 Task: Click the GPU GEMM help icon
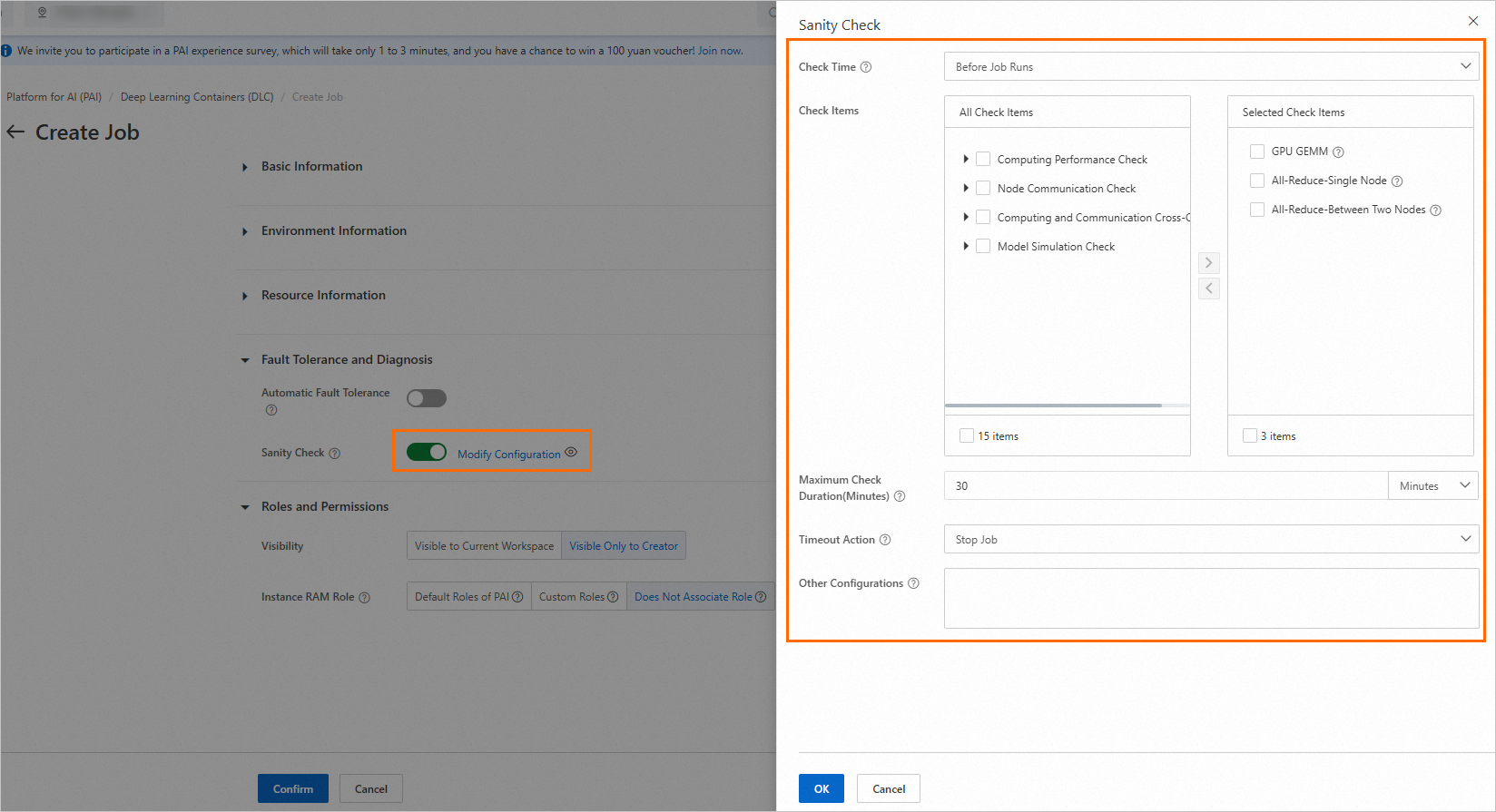pos(1338,152)
